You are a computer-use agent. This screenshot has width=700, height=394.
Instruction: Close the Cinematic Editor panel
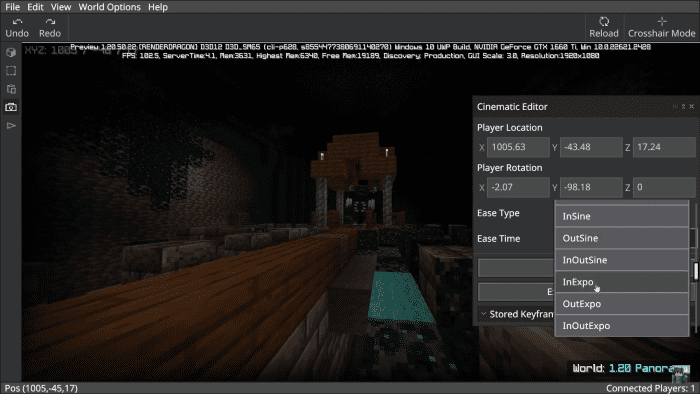coord(692,106)
